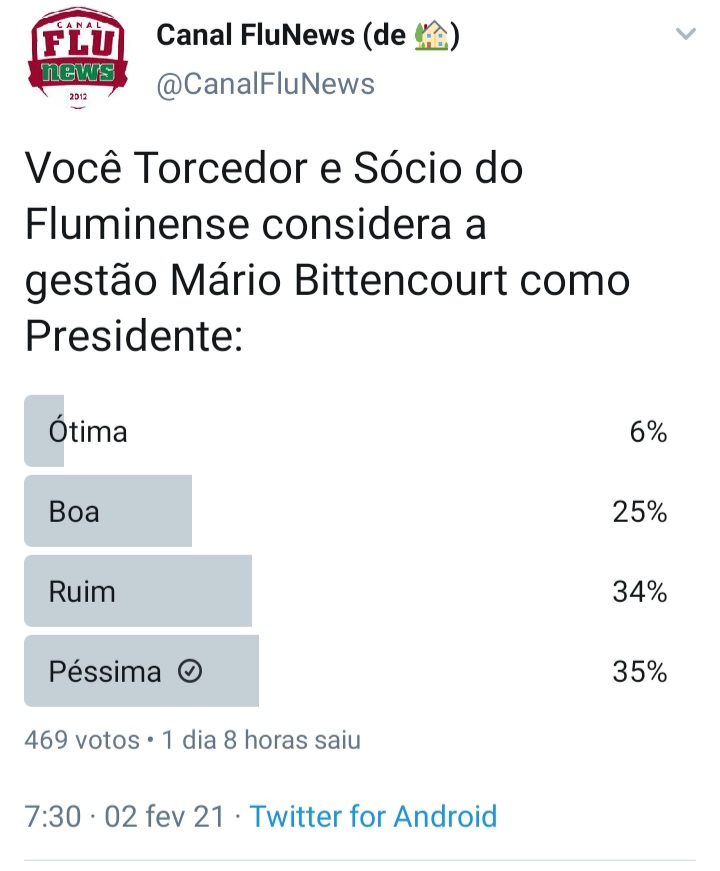Select the Ótima poll option
This screenshot has height=871, width=720.
coord(346,431)
